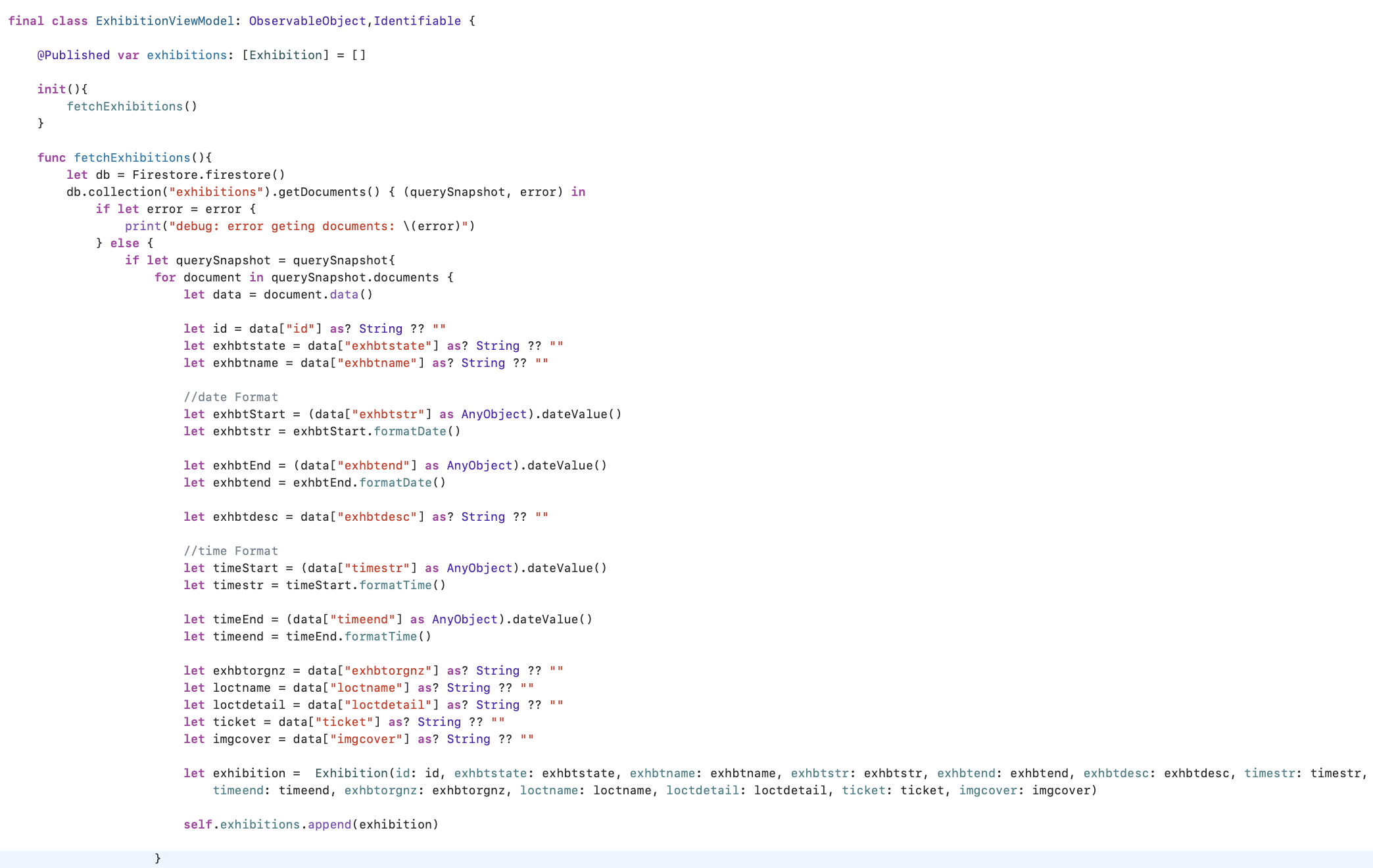Click the init keyword
This screenshot has height=868, width=1373.
coord(51,89)
